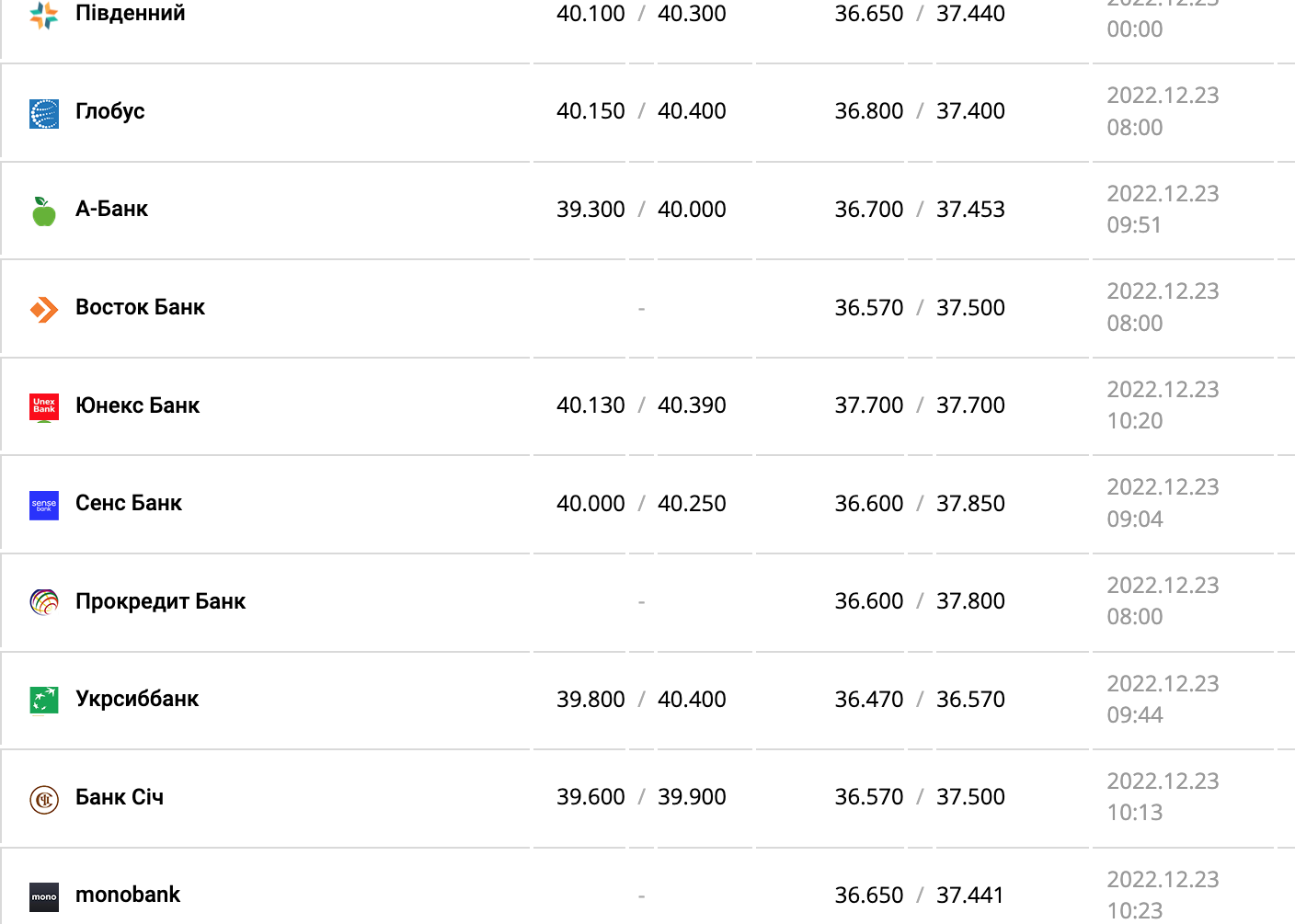Open the Сенс Банк name link

[129, 503]
